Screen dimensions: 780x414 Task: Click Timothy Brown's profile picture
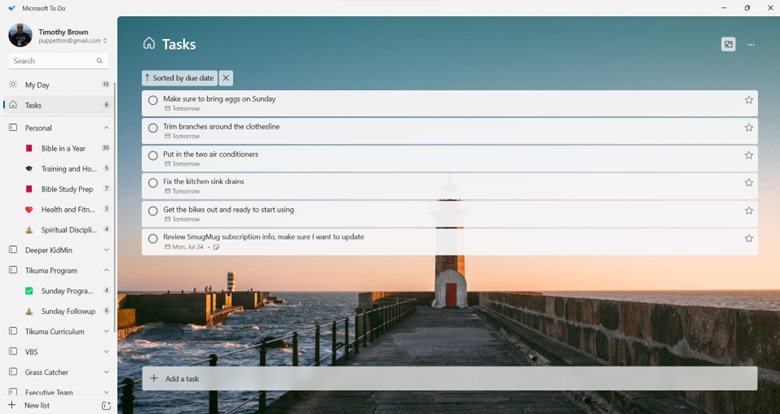pos(20,35)
